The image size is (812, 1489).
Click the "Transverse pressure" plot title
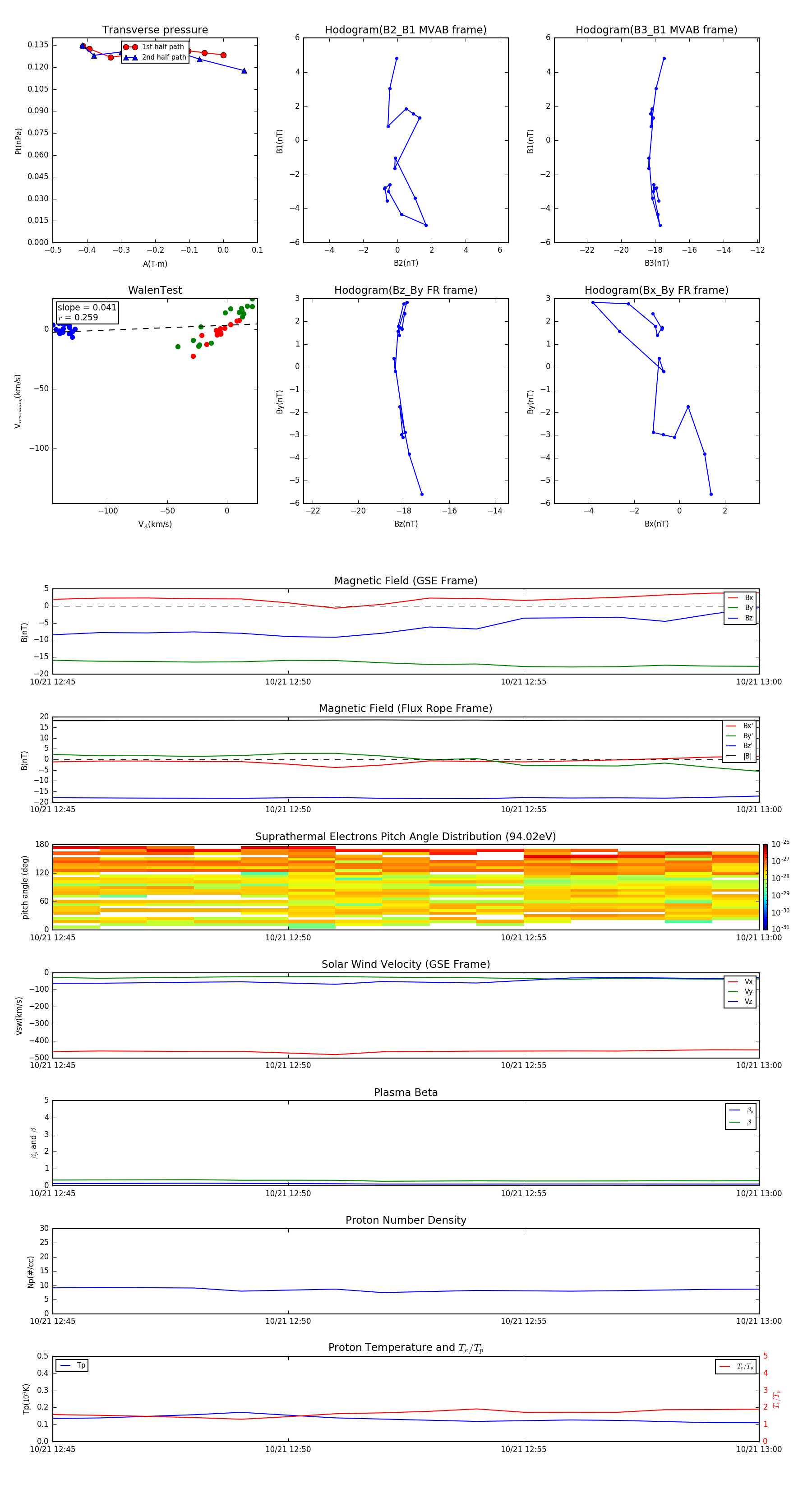(x=155, y=30)
